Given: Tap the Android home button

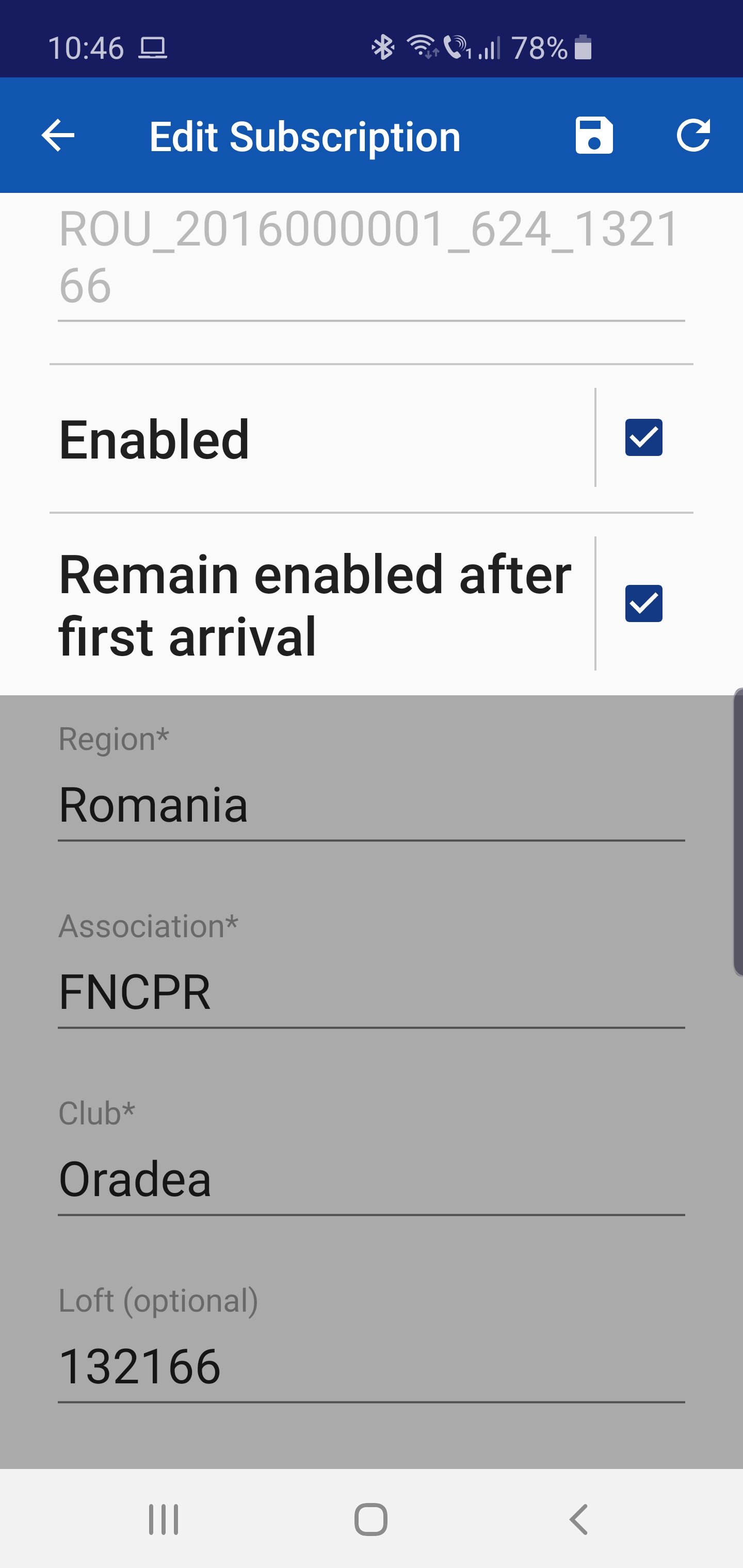Looking at the screenshot, I should (x=371, y=1520).
